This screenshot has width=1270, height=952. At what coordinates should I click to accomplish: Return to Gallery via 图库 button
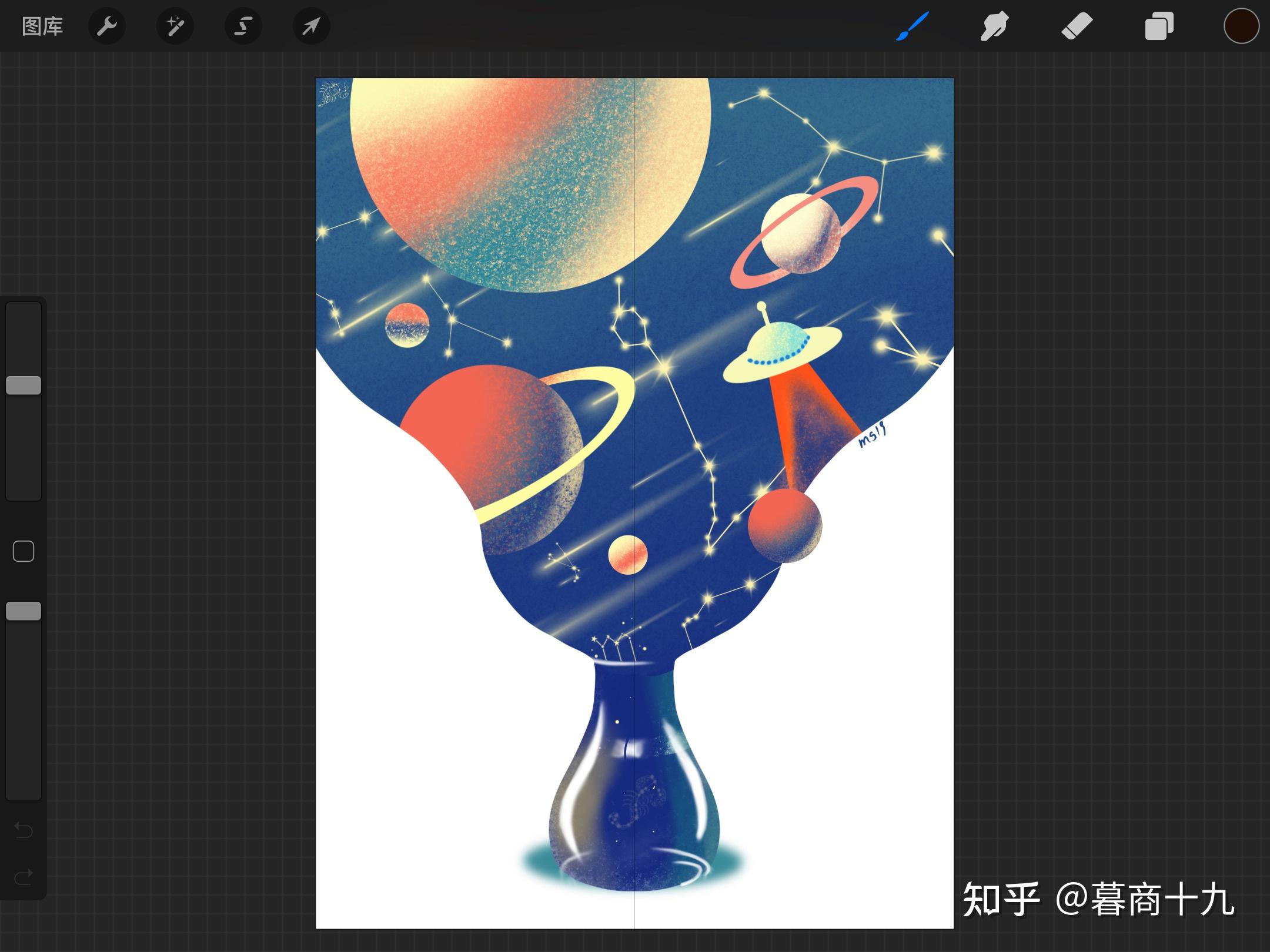coord(42,26)
